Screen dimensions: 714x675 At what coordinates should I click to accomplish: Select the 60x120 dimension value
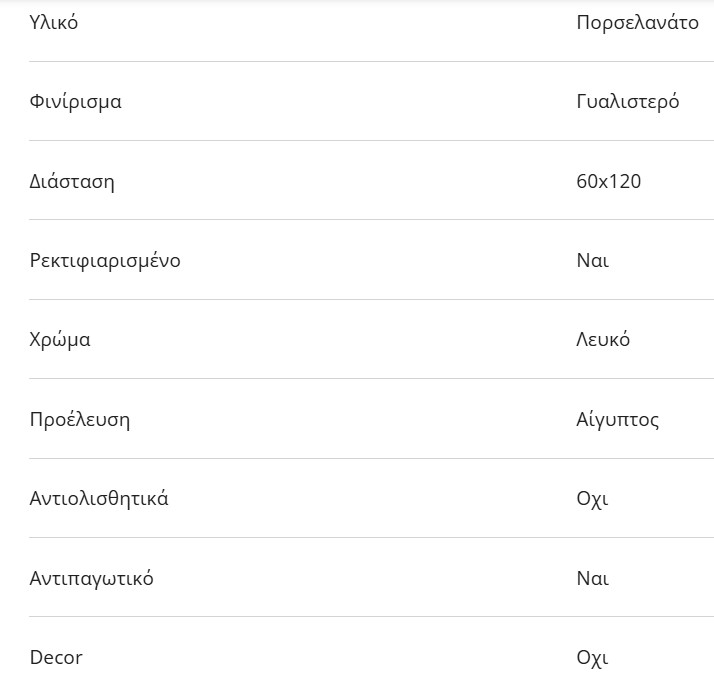pyautogui.click(x=609, y=182)
